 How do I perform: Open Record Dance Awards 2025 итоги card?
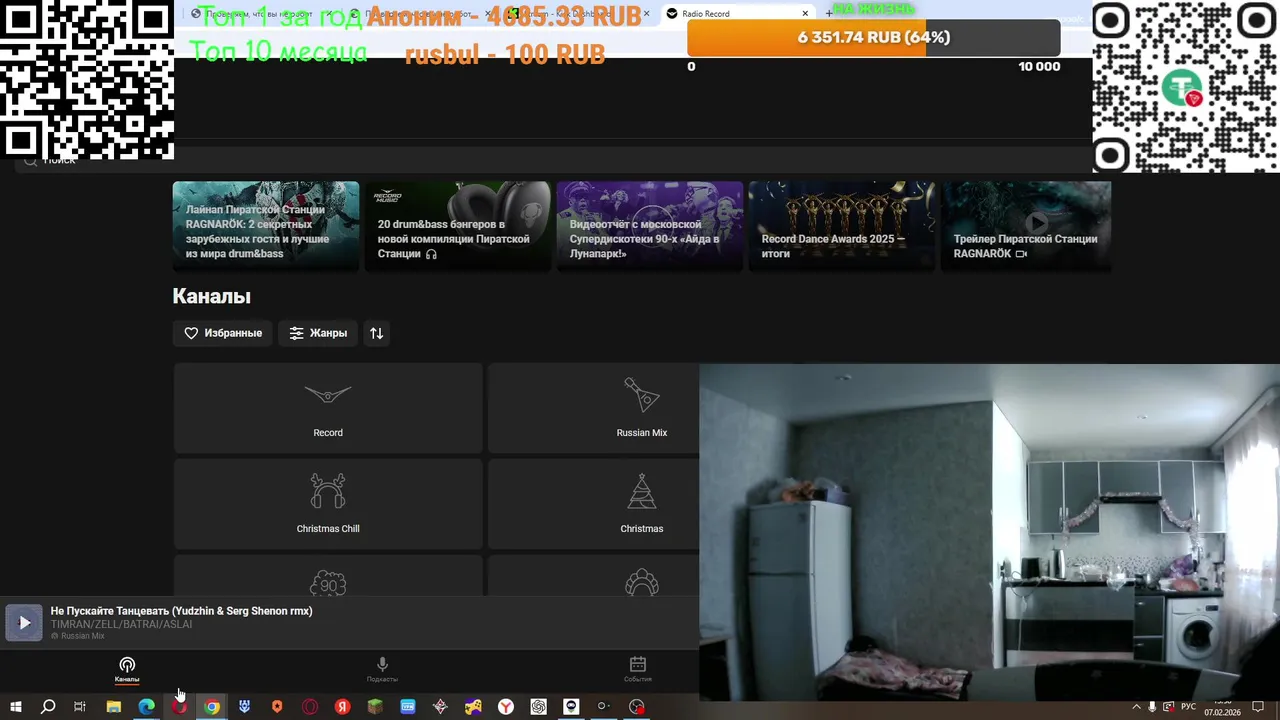tap(842, 226)
